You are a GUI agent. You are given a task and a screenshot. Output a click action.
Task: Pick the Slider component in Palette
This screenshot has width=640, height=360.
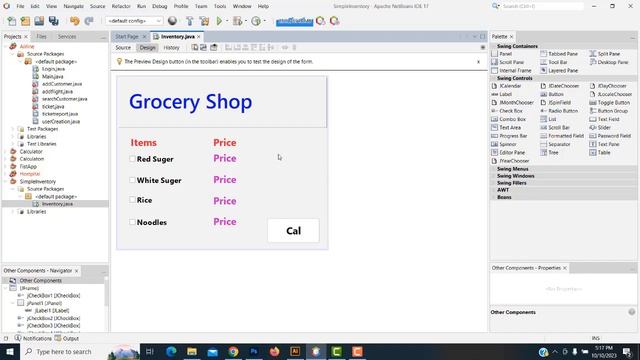click(600, 128)
